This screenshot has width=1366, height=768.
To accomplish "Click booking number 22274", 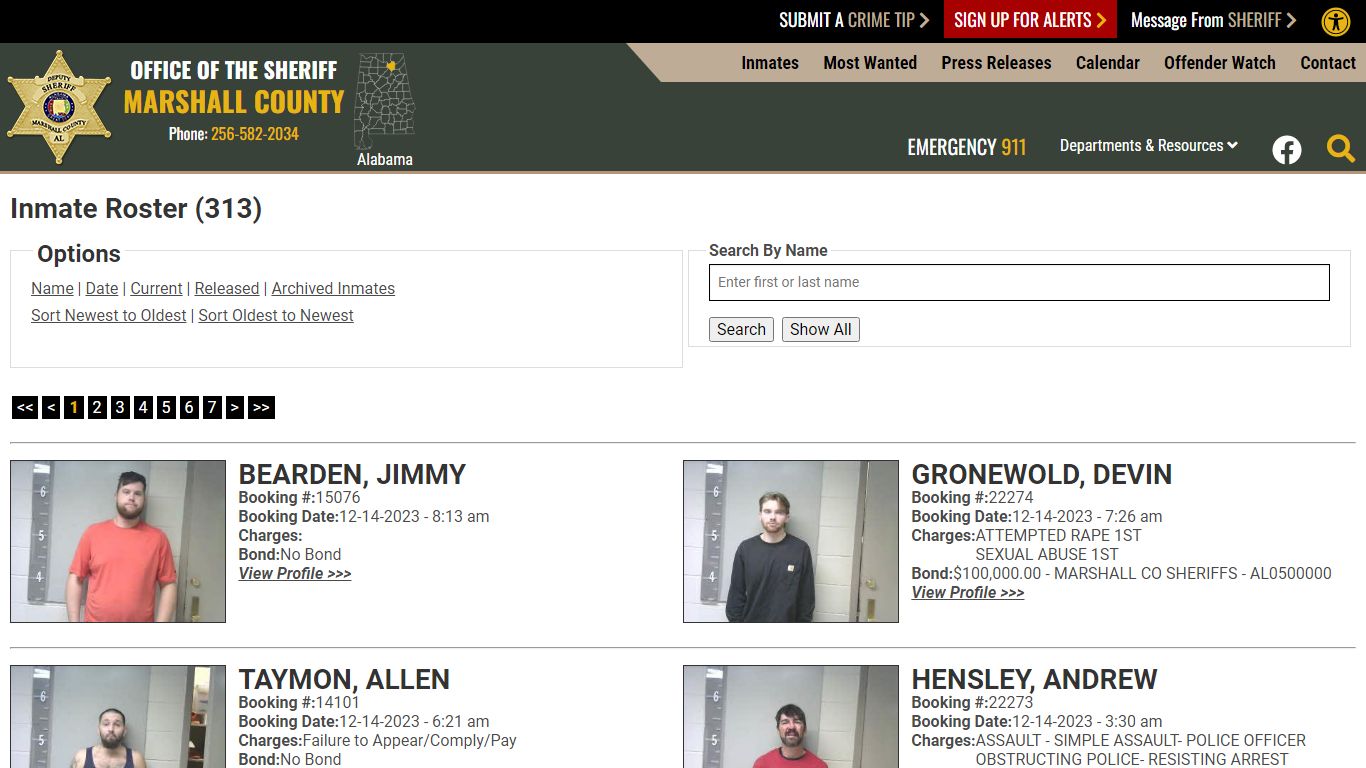I will (x=1011, y=497).
